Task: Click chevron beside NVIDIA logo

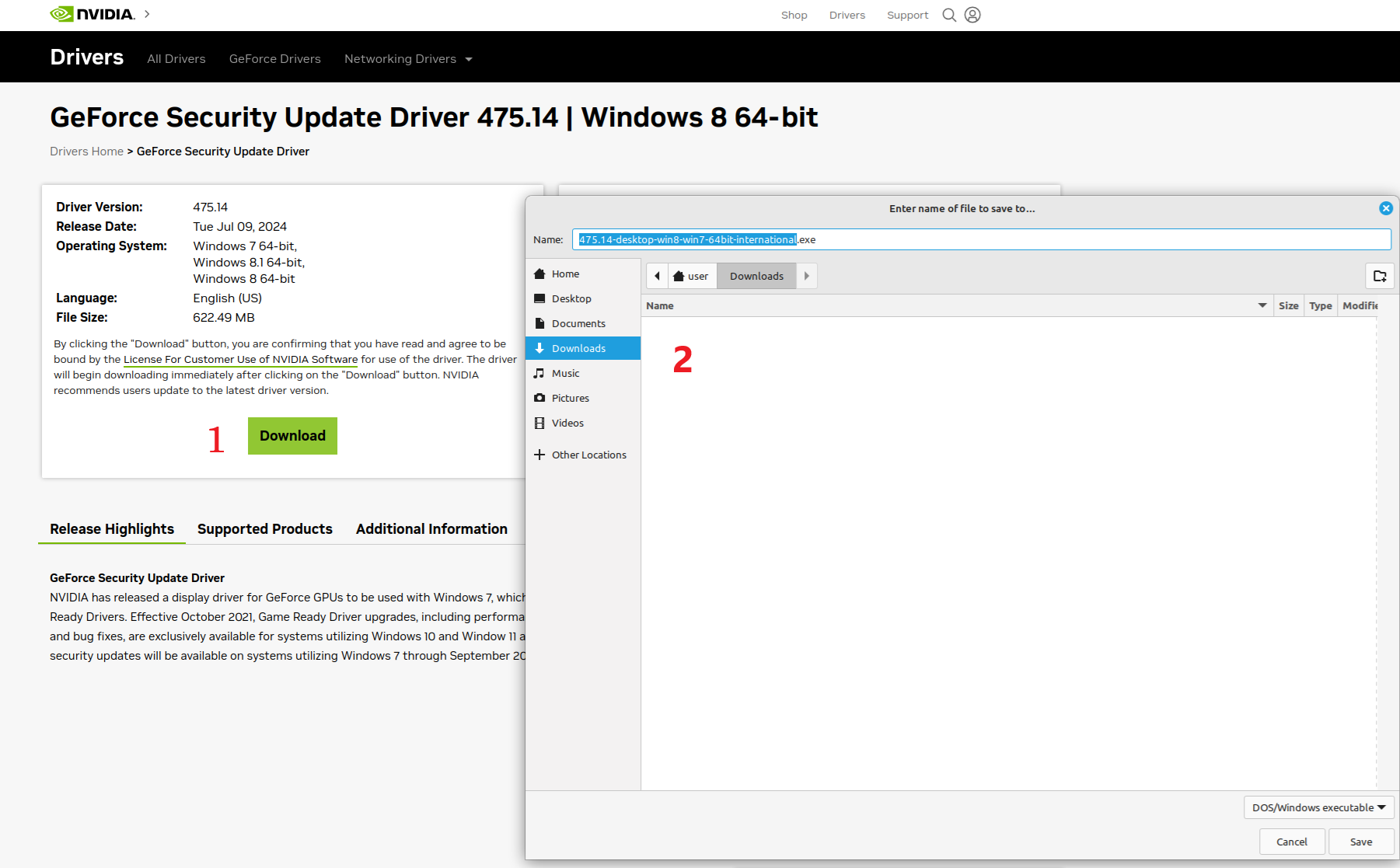Action: (x=147, y=14)
